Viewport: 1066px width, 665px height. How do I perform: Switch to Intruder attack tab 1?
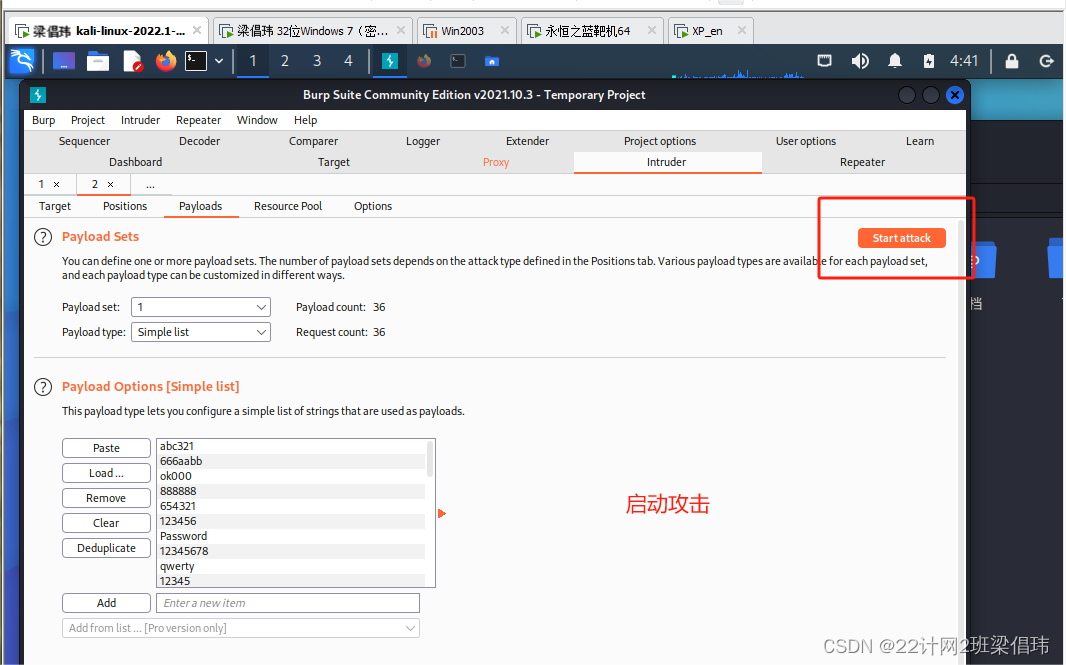(x=41, y=184)
